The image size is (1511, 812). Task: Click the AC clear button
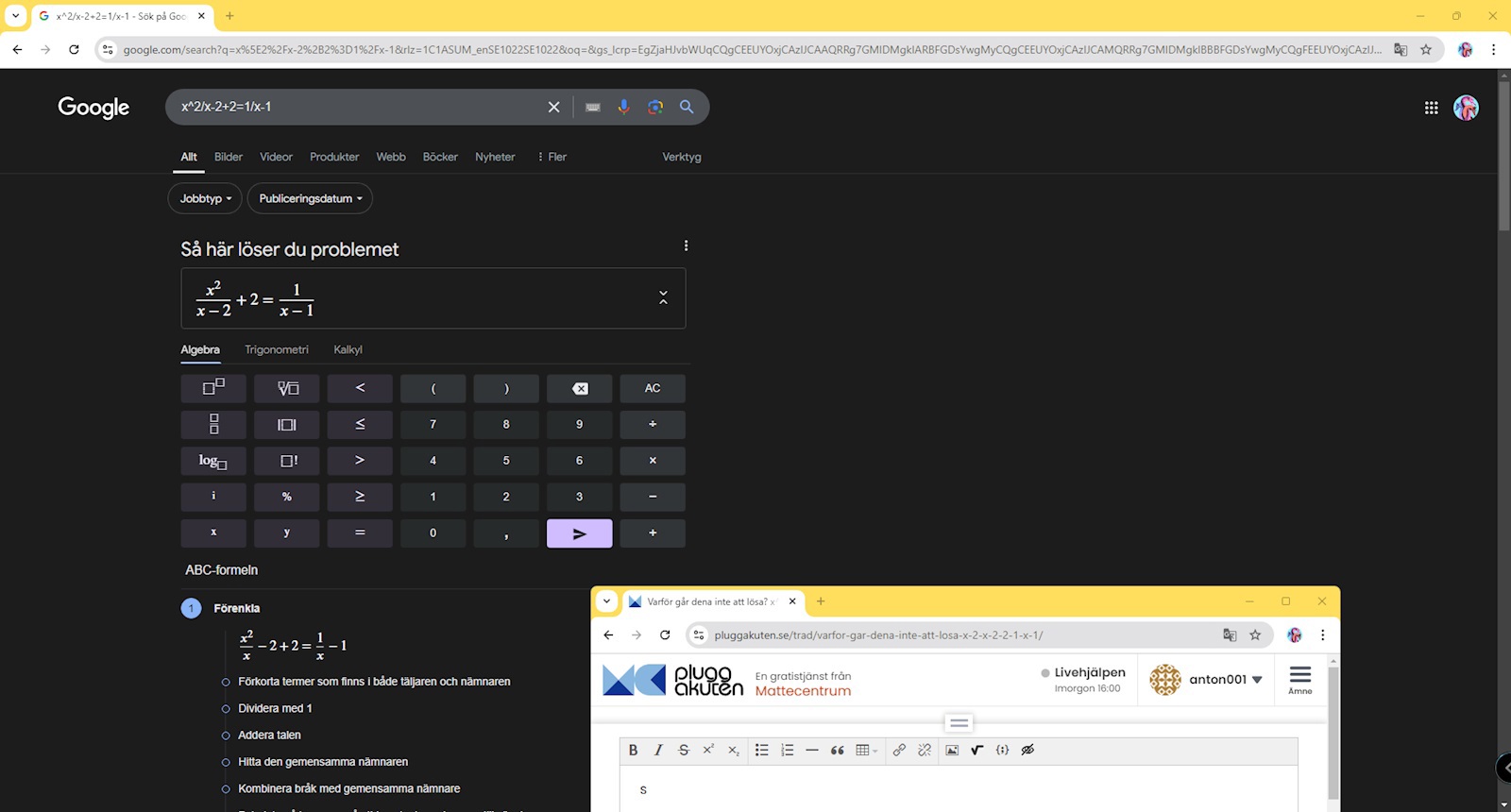652,388
